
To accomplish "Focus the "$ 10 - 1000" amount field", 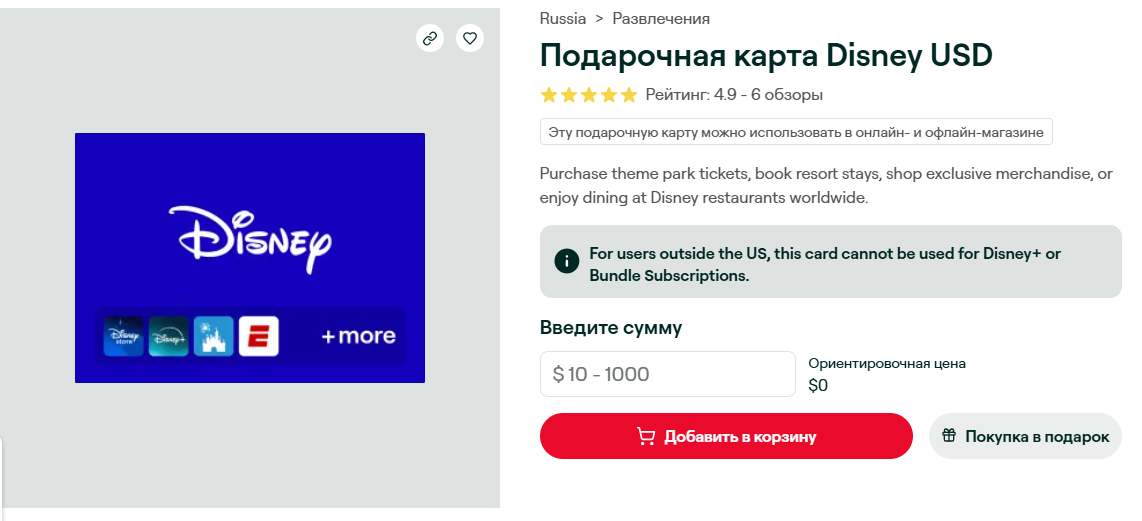I will pyautogui.click(x=667, y=374).
